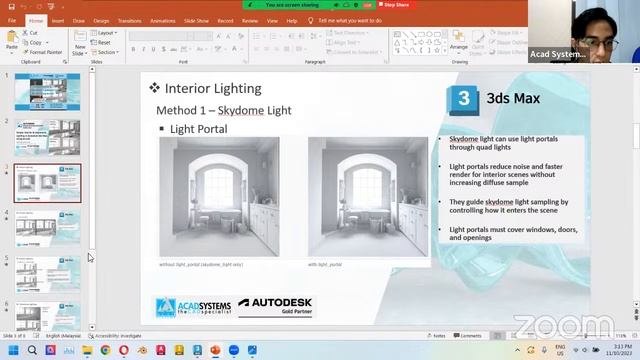
Task: Activate the Format Painter brush
Action: [x=42, y=52]
